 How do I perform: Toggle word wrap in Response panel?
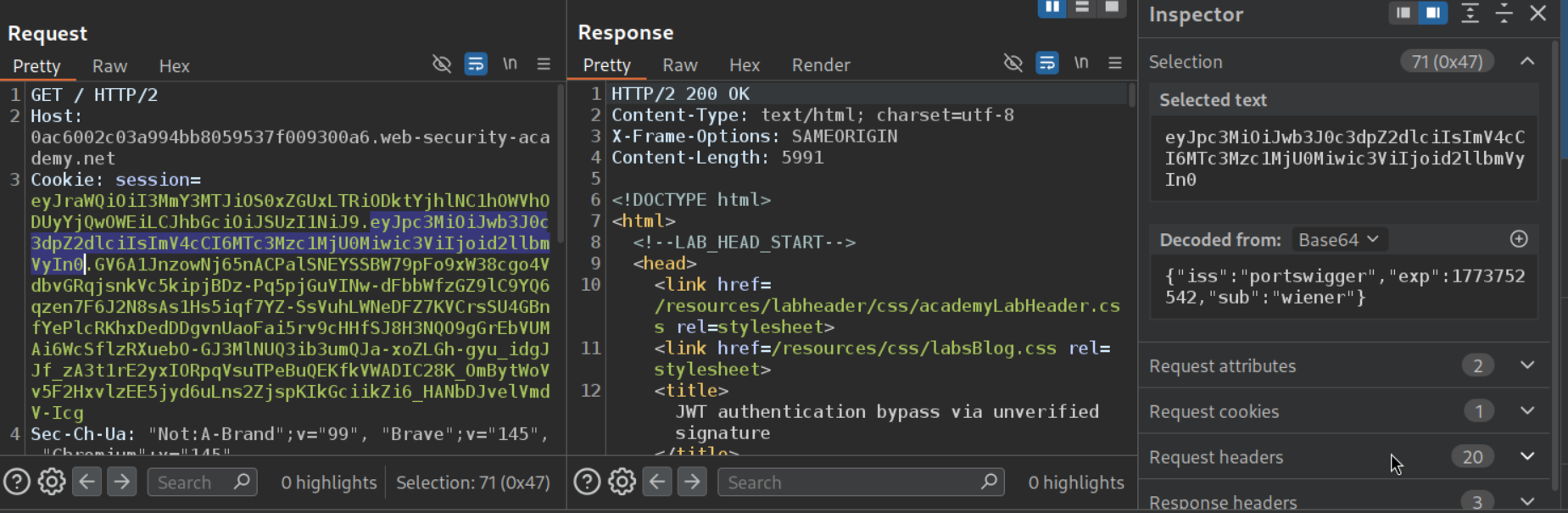click(x=1047, y=64)
